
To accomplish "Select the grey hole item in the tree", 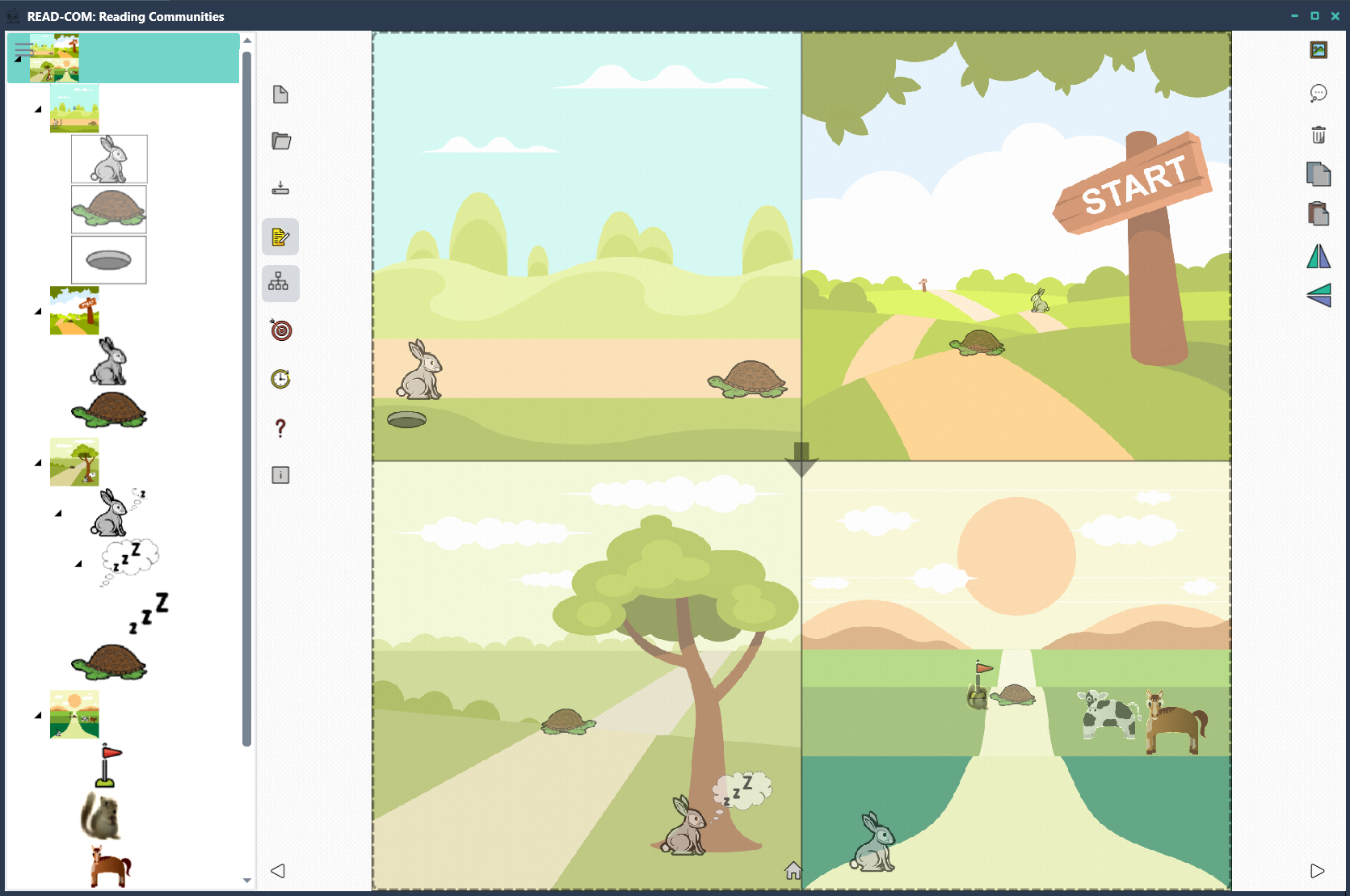I will click(109, 260).
